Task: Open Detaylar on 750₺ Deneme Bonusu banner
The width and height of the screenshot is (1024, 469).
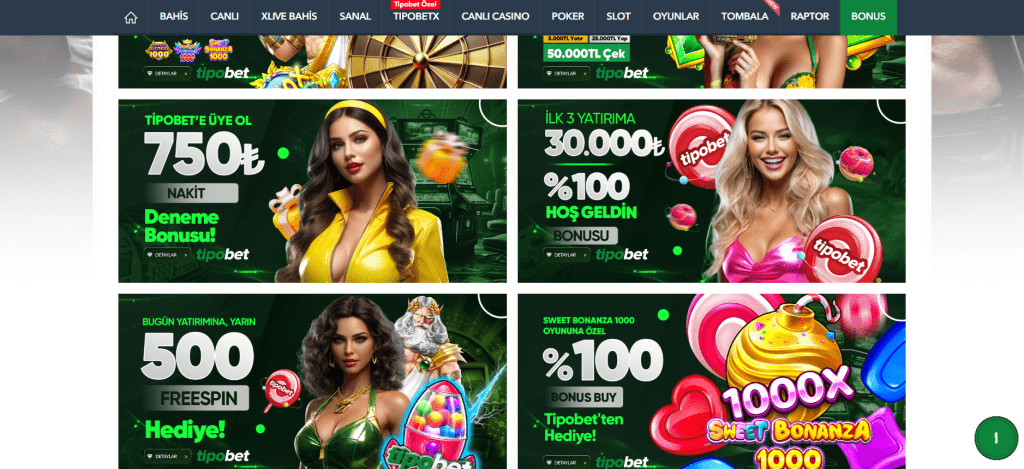Action: [x=167, y=255]
